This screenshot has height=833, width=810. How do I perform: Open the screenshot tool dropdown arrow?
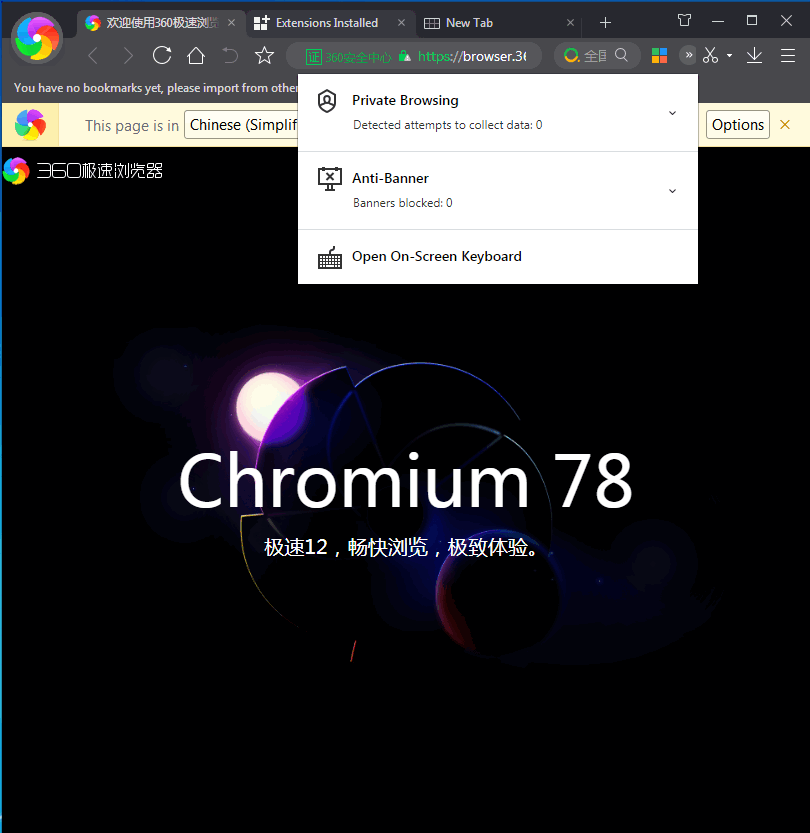click(x=729, y=55)
